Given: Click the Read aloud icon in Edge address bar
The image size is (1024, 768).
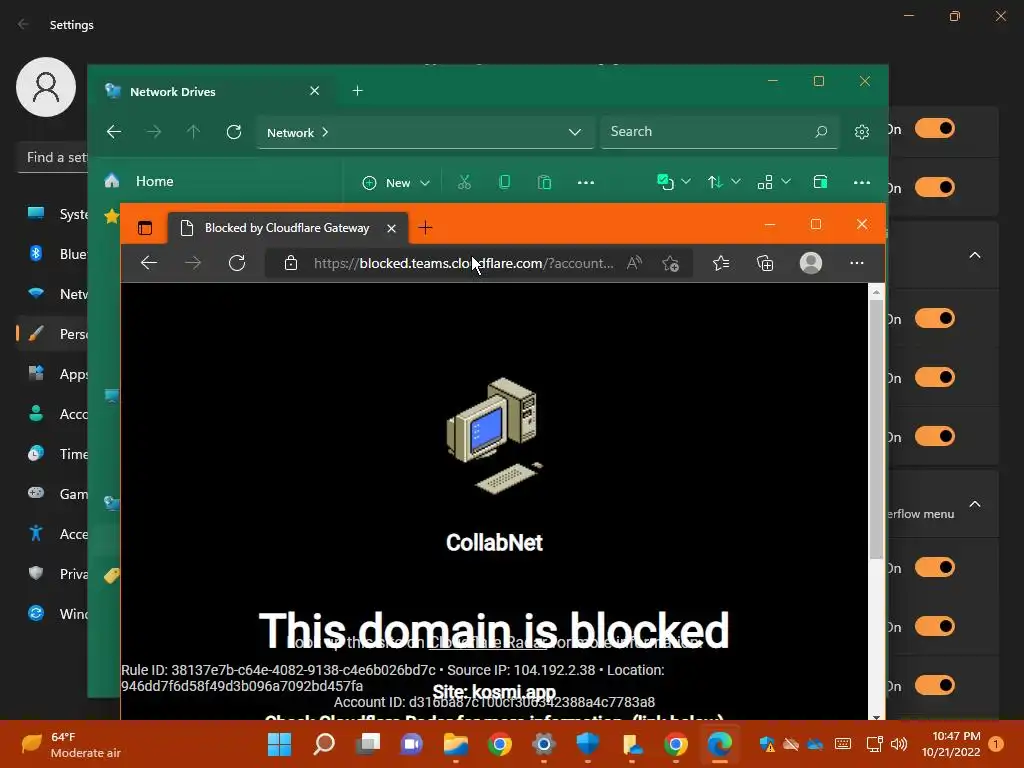Looking at the screenshot, I should click(633, 263).
